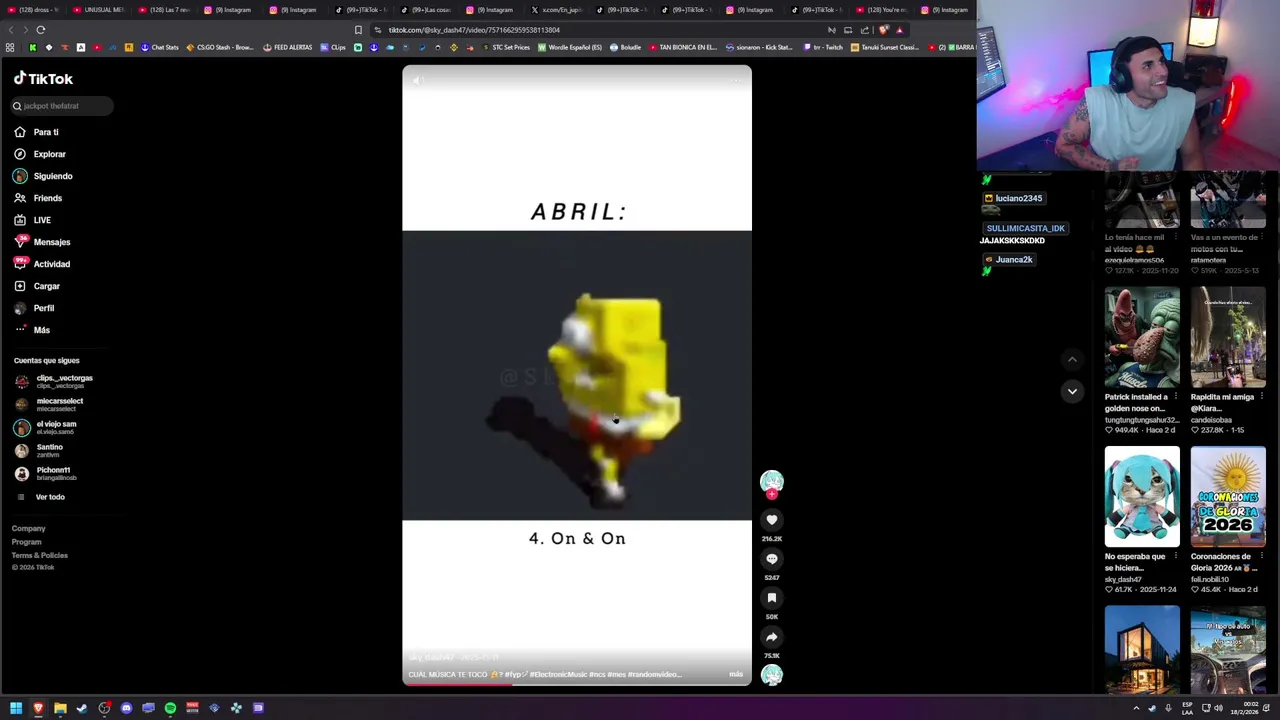Open the TikTok logo home link
Screen dimensions: 1280x720
[43, 78]
